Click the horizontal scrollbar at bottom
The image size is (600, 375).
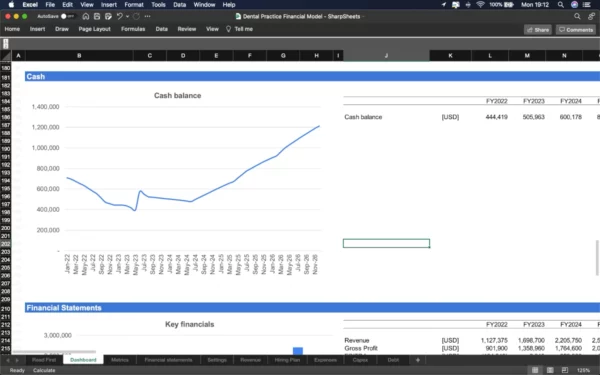click(54, 352)
